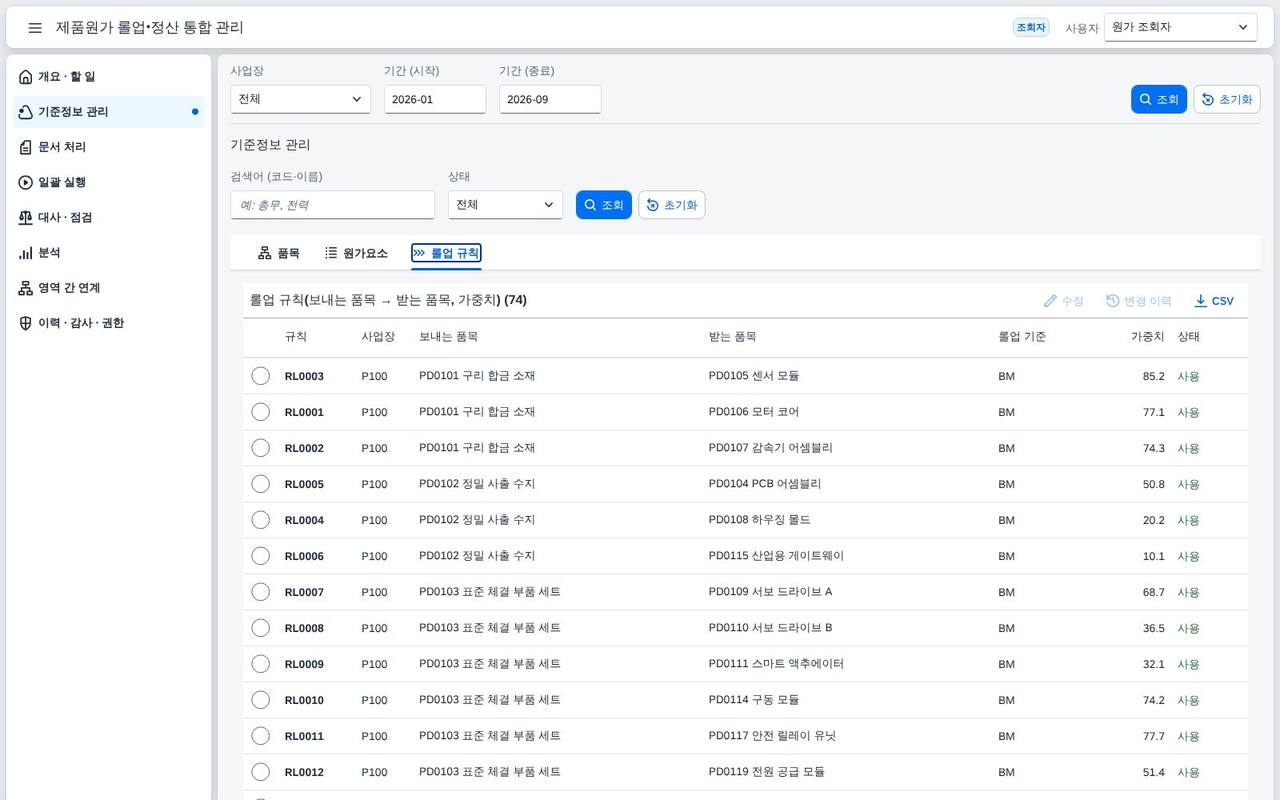Open 영역 간 연계 hierarchy icon

pos(26,288)
